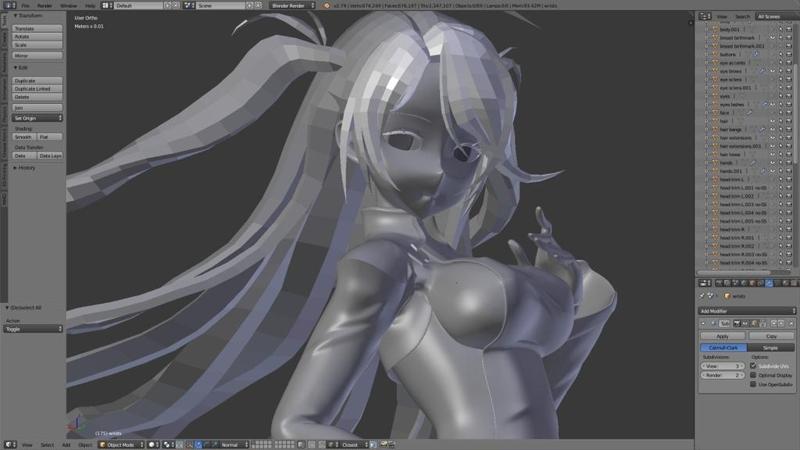Move the Subsurf modifier down in stack
Screen dimensions: 800x450
[781, 323]
